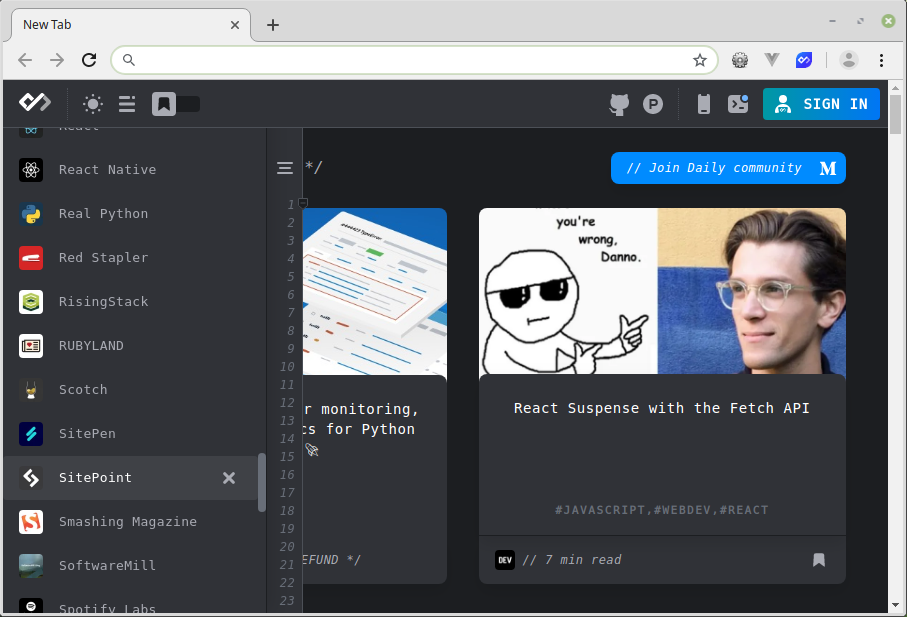Open the GitHub repository icon
907x617 pixels.
[620, 104]
